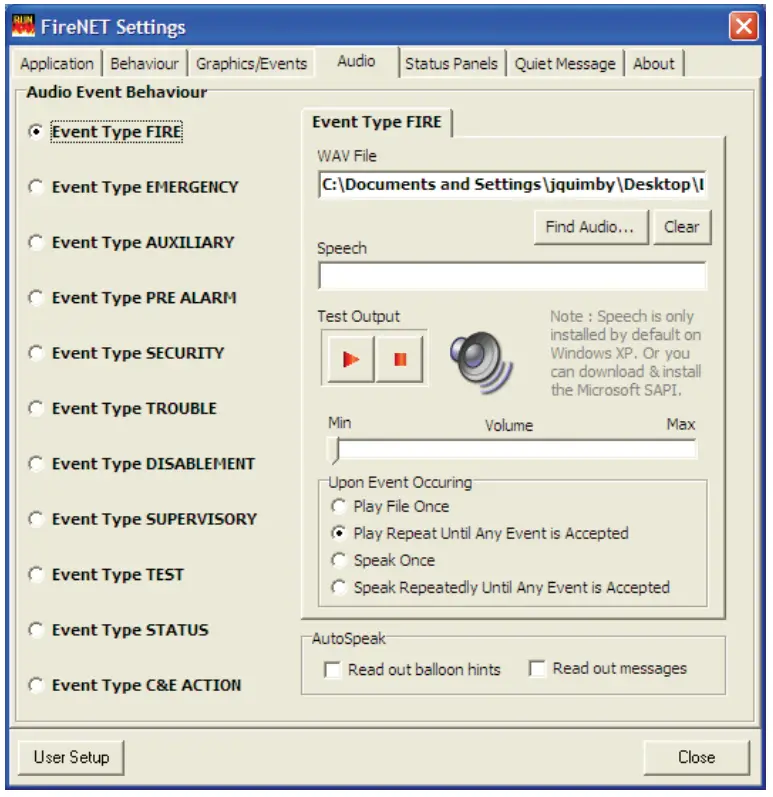Open the Graphics/Events tab
This screenshot has height=797, width=773.
252,64
